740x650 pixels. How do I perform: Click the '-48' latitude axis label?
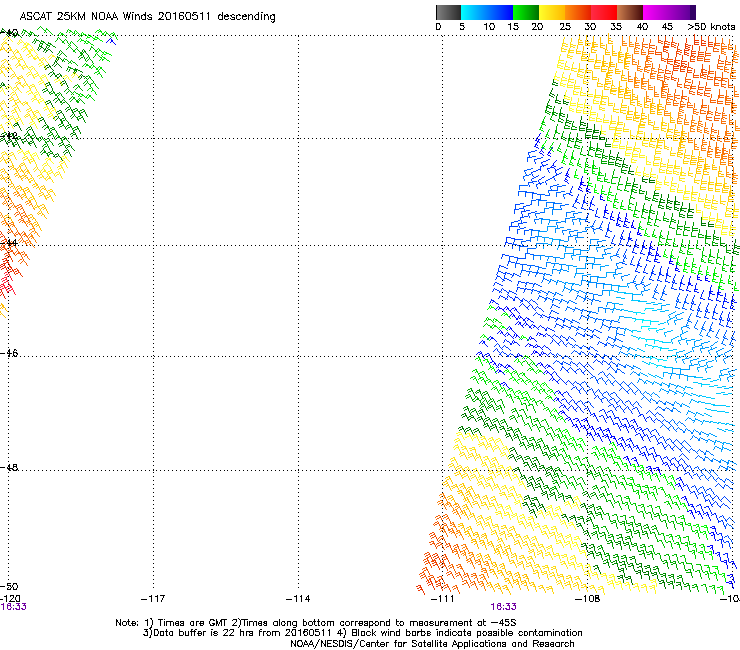(x=9, y=467)
